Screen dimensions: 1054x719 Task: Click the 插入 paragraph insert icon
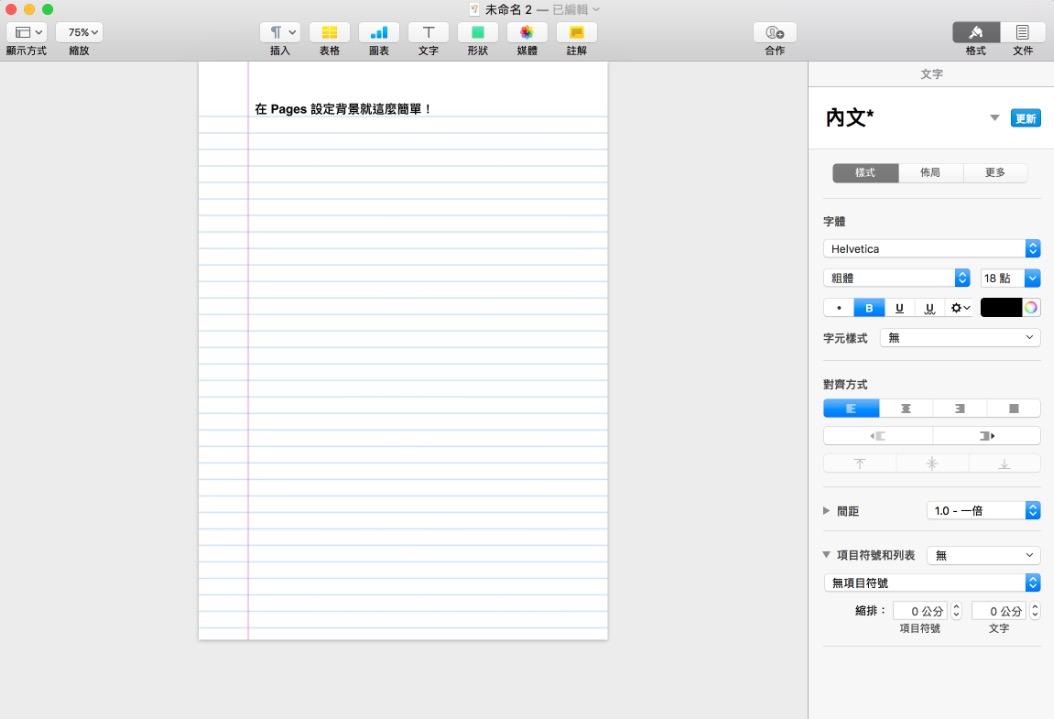pos(280,32)
